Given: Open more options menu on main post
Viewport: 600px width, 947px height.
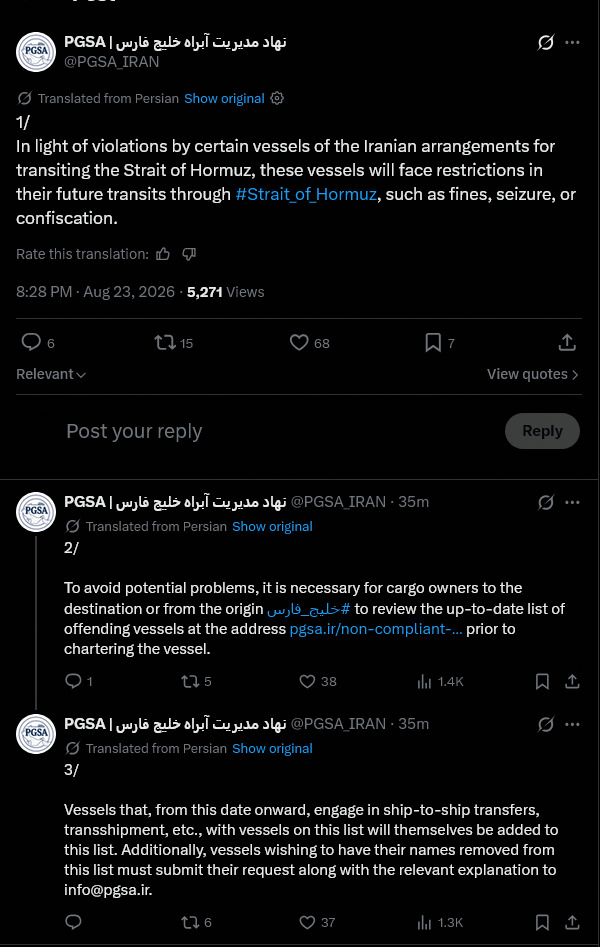Looking at the screenshot, I should pos(572,42).
